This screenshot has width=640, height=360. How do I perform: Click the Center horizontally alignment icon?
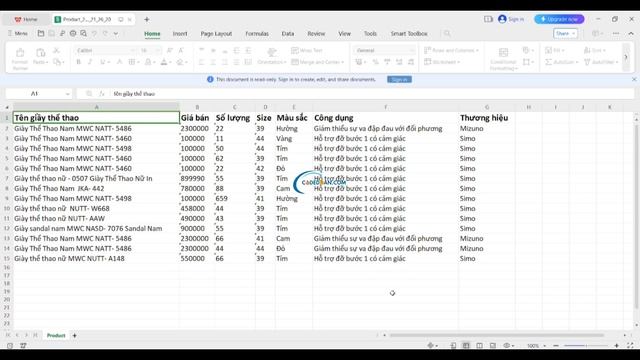(x=213, y=62)
